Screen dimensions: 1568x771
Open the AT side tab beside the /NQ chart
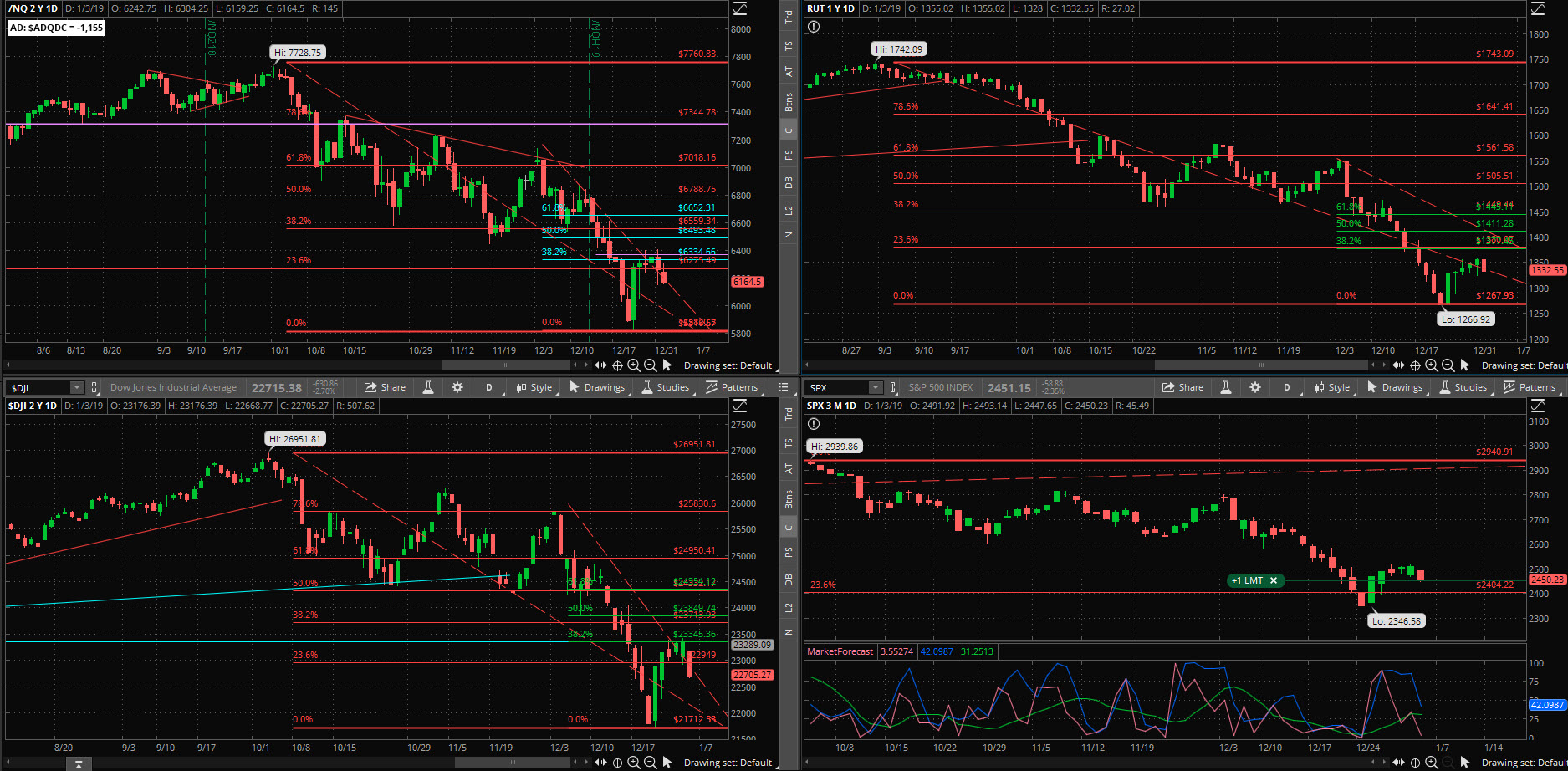(x=788, y=72)
